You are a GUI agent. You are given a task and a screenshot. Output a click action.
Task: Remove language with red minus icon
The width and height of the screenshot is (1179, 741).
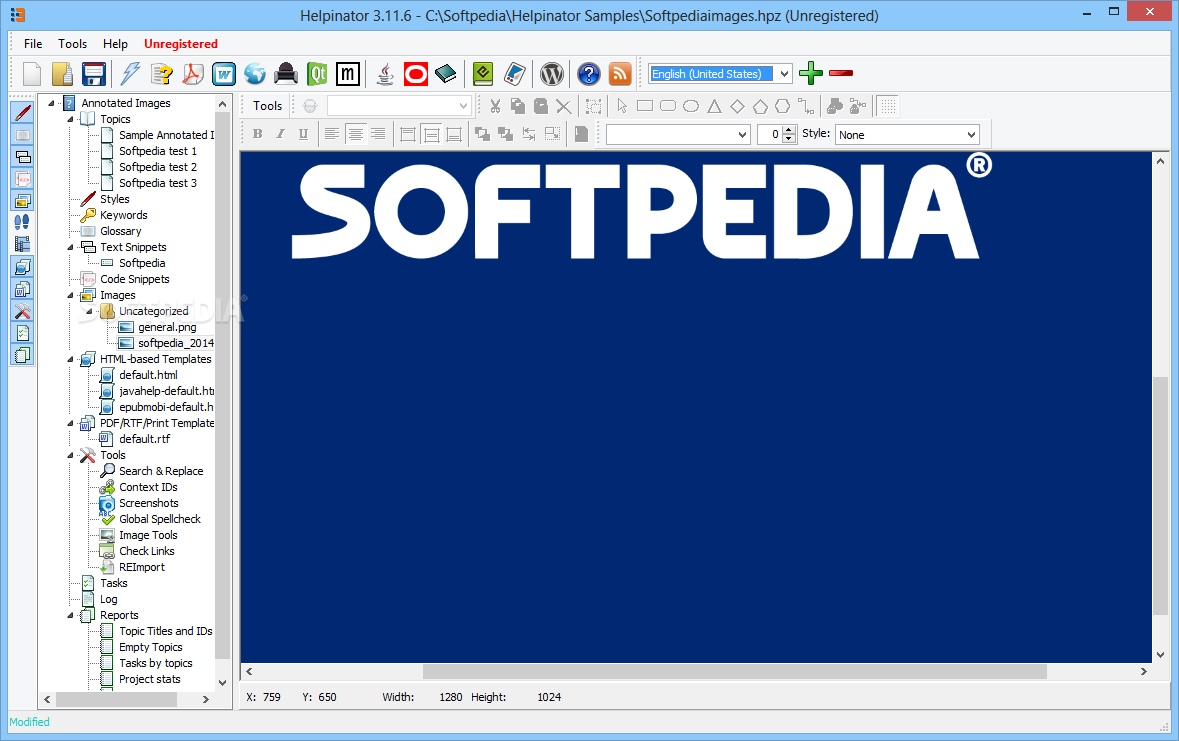(x=841, y=73)
